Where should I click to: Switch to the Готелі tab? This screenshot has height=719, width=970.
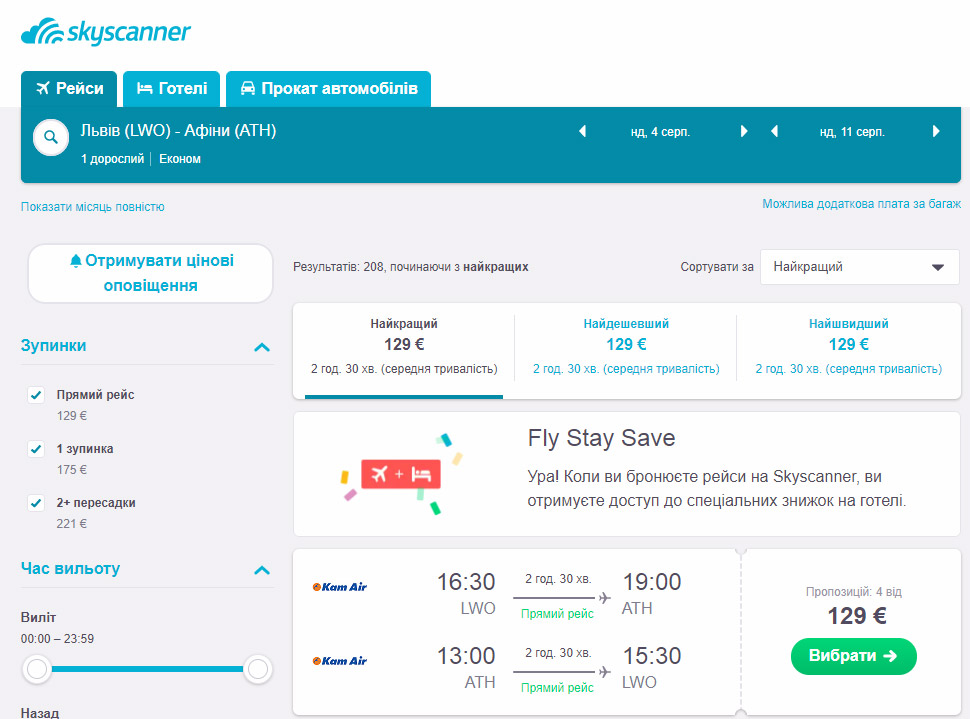click(x=171, y=88)
